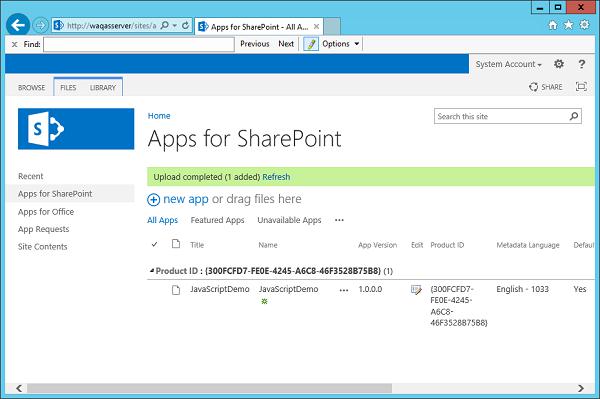Screen dimensions: 600x399
Task: Switch to the FILES ribbon tab
Action: point(68,88)
